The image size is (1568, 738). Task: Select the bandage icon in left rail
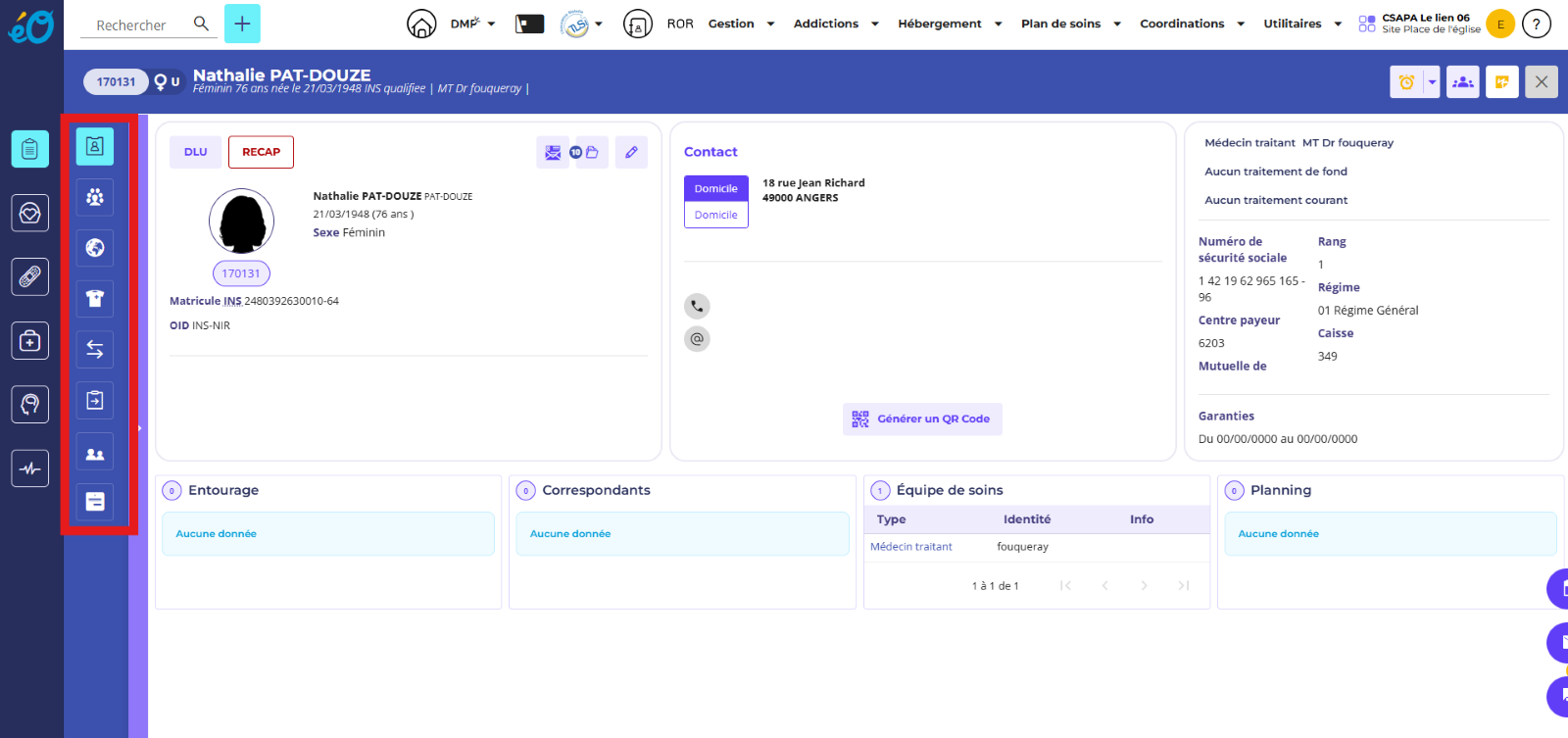point(30,277)
